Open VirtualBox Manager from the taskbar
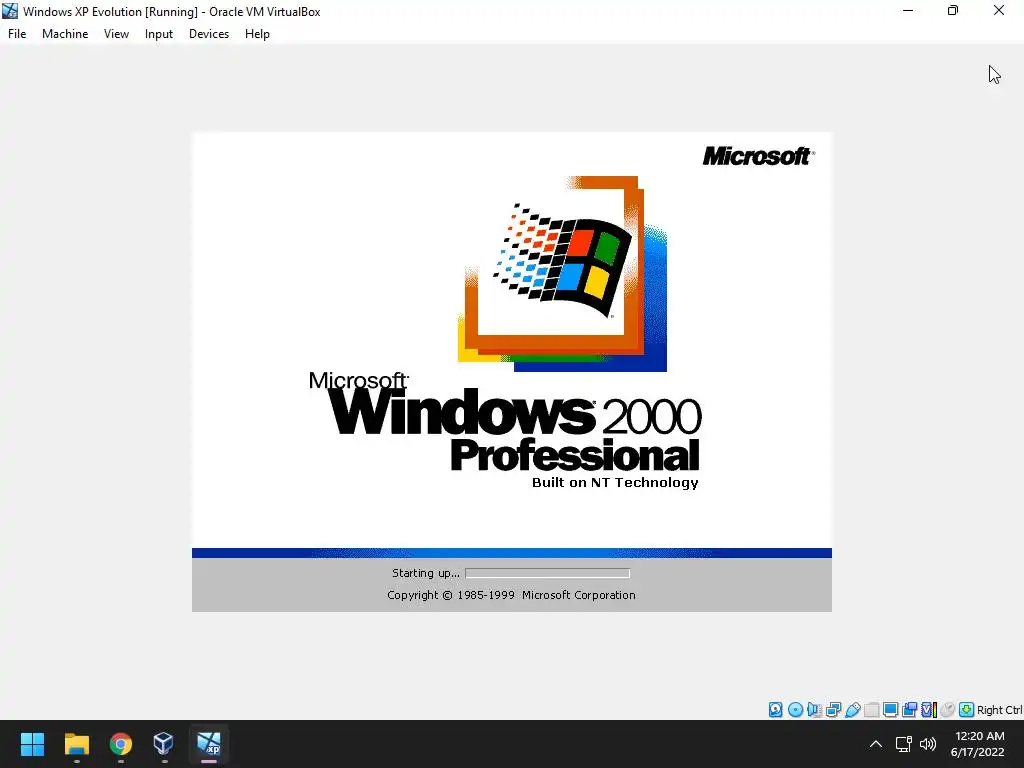The image size is (1024, 768). coord(163,744)
